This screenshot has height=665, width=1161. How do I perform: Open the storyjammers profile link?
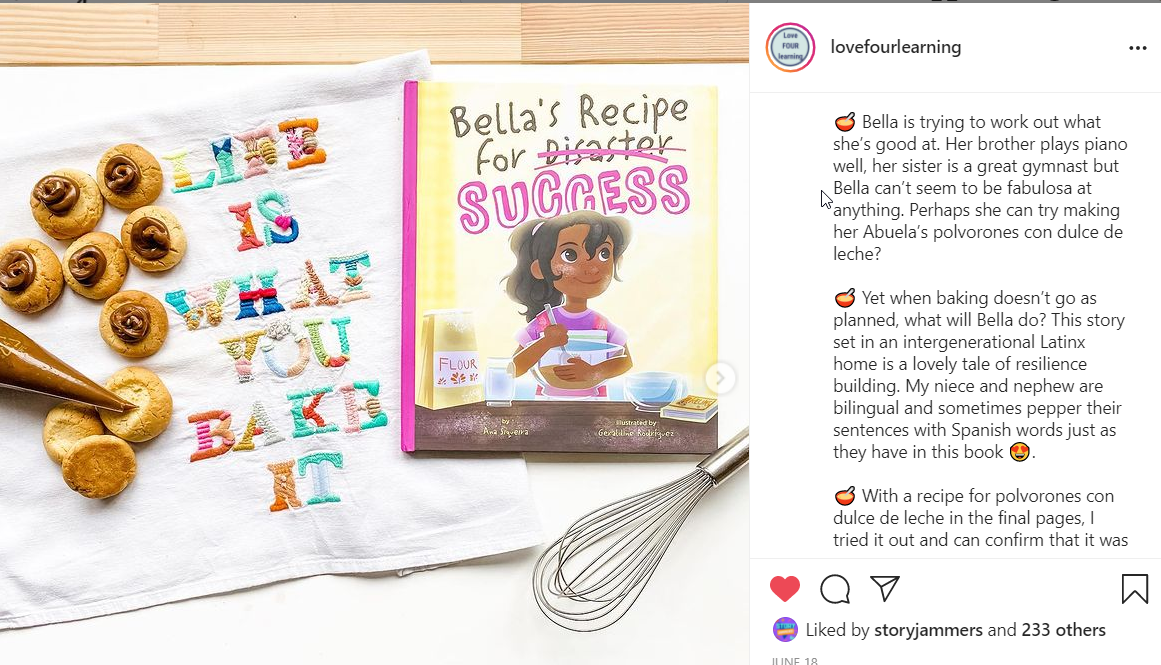[929, 629]
